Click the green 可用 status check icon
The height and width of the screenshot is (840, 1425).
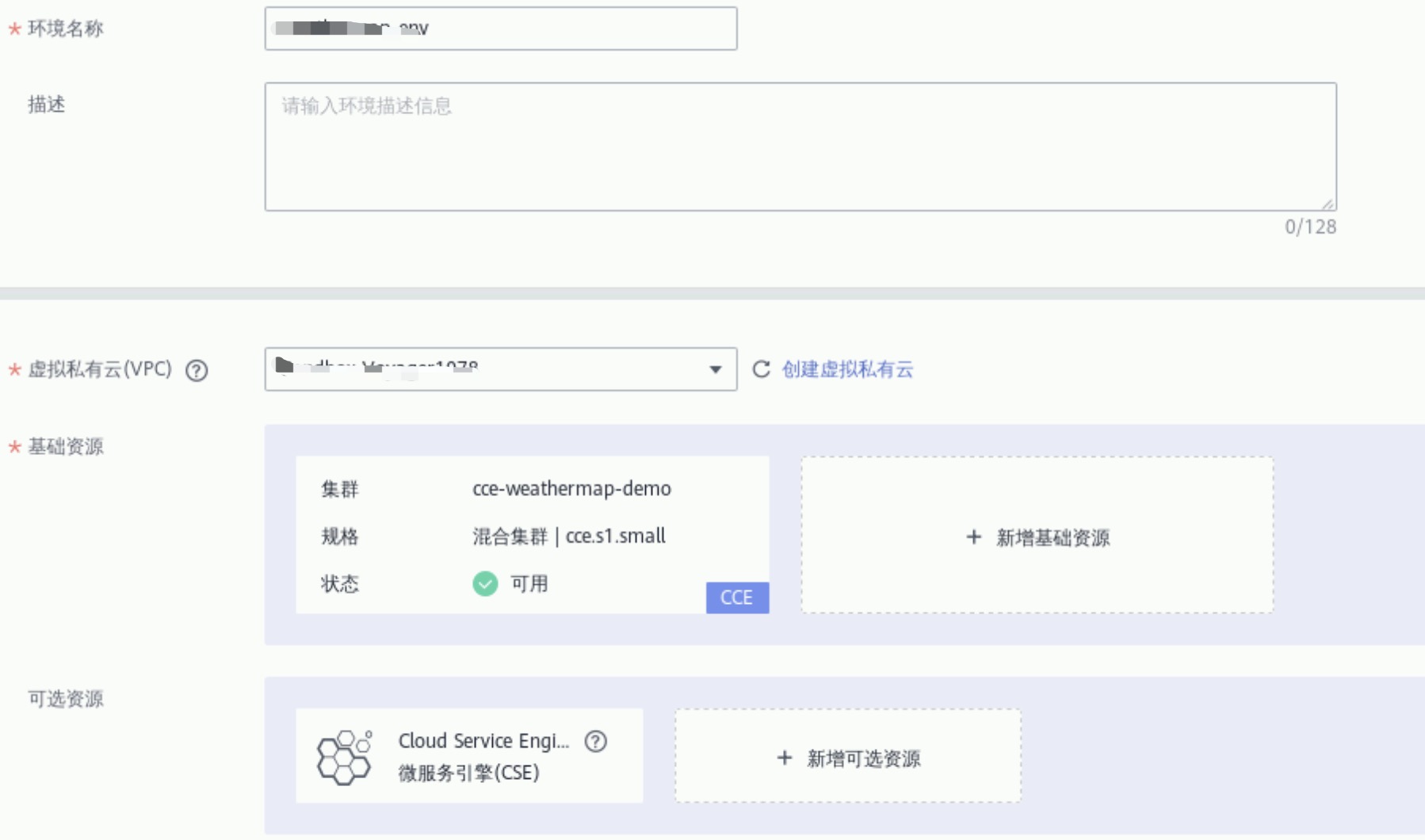point(485,584)
